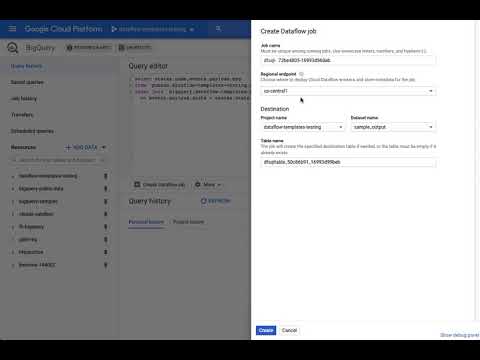Image resolution: width=480 pixels, height=360 pixels.
Task: Select Query history in left navigation
Action: 27,66
